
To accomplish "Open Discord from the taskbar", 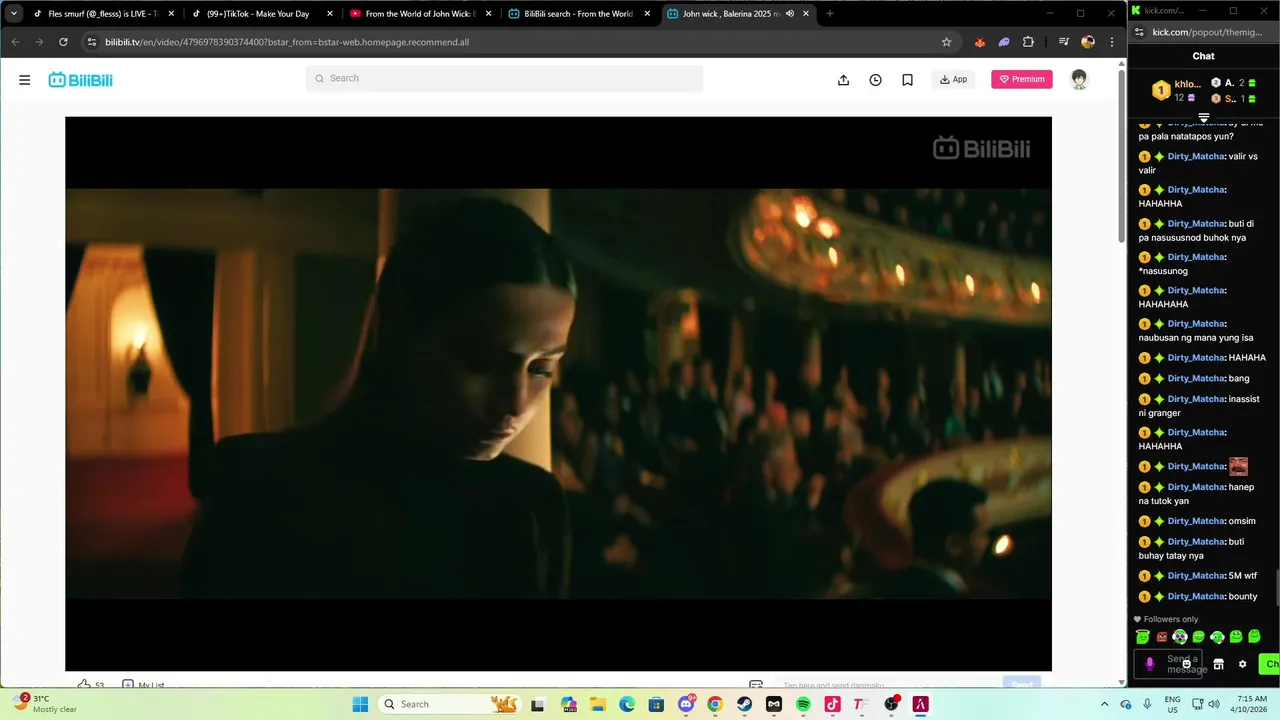I will tap(686, 704).
